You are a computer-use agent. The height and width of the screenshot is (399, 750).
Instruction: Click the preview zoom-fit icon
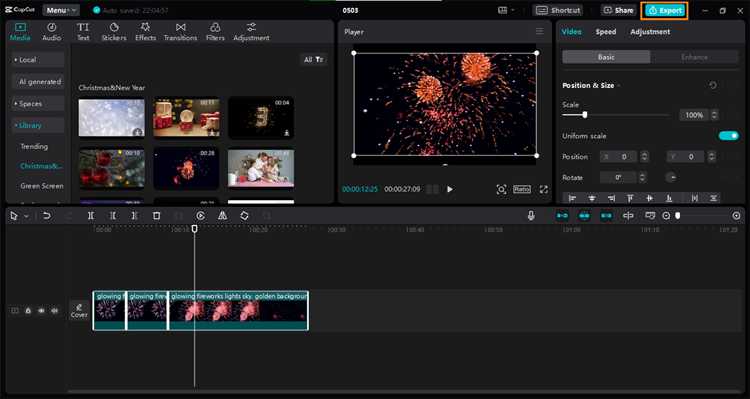(x=501, y=189)
